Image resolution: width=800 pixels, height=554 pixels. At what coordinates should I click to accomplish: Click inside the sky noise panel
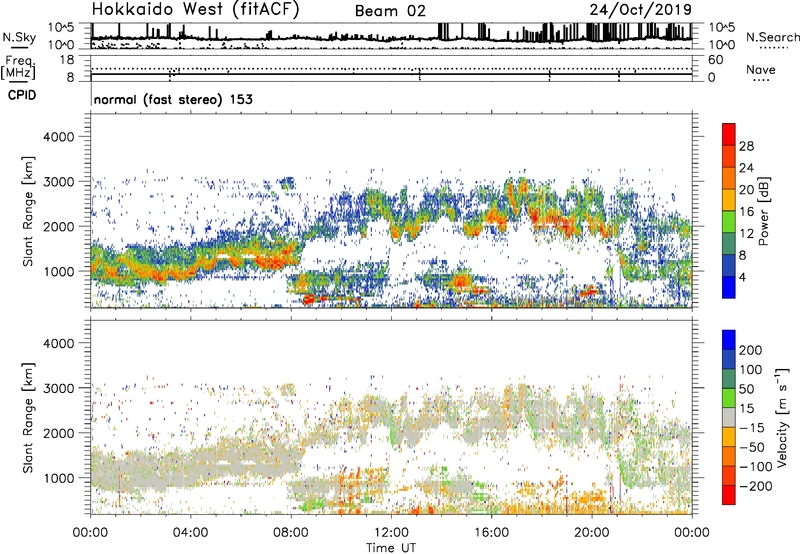(391, 36)
